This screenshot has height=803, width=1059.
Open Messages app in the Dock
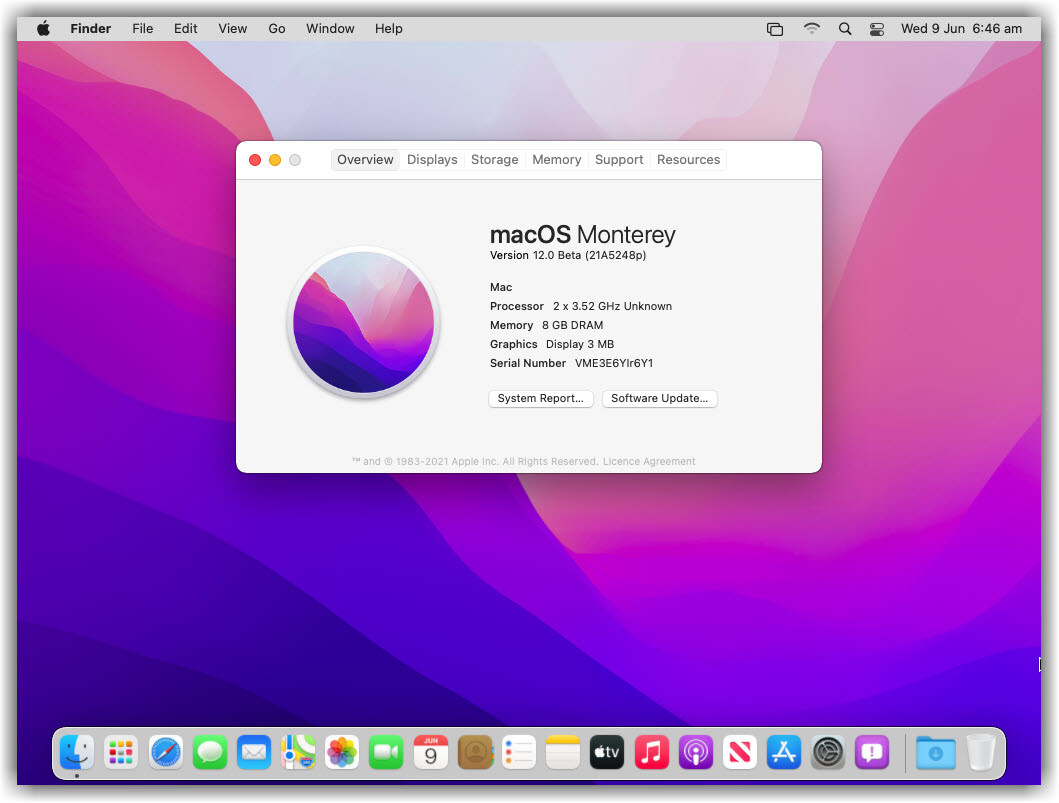click(210, 752)
